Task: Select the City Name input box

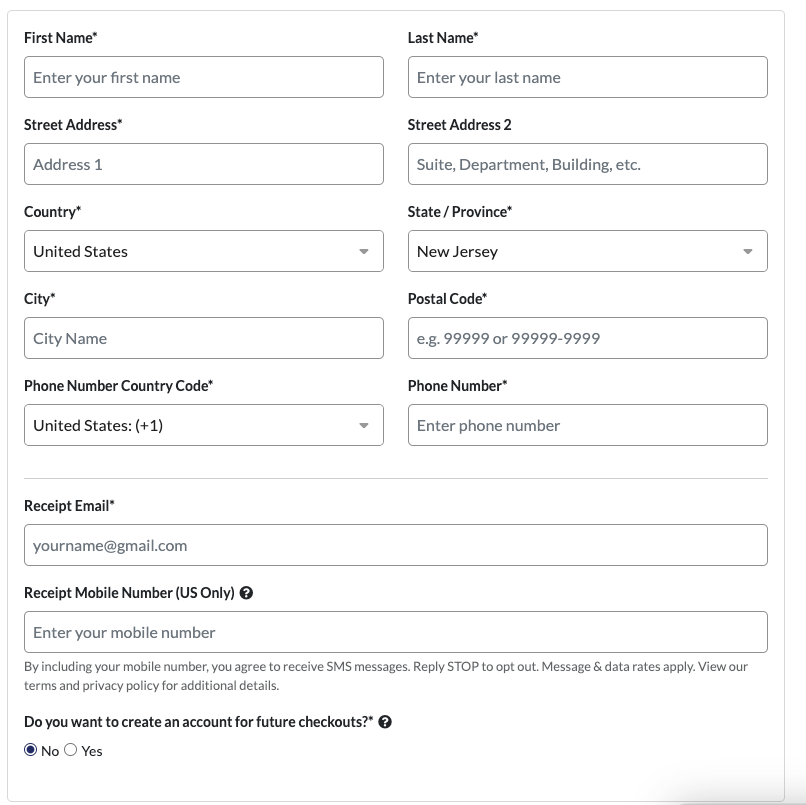Action: 204,338
